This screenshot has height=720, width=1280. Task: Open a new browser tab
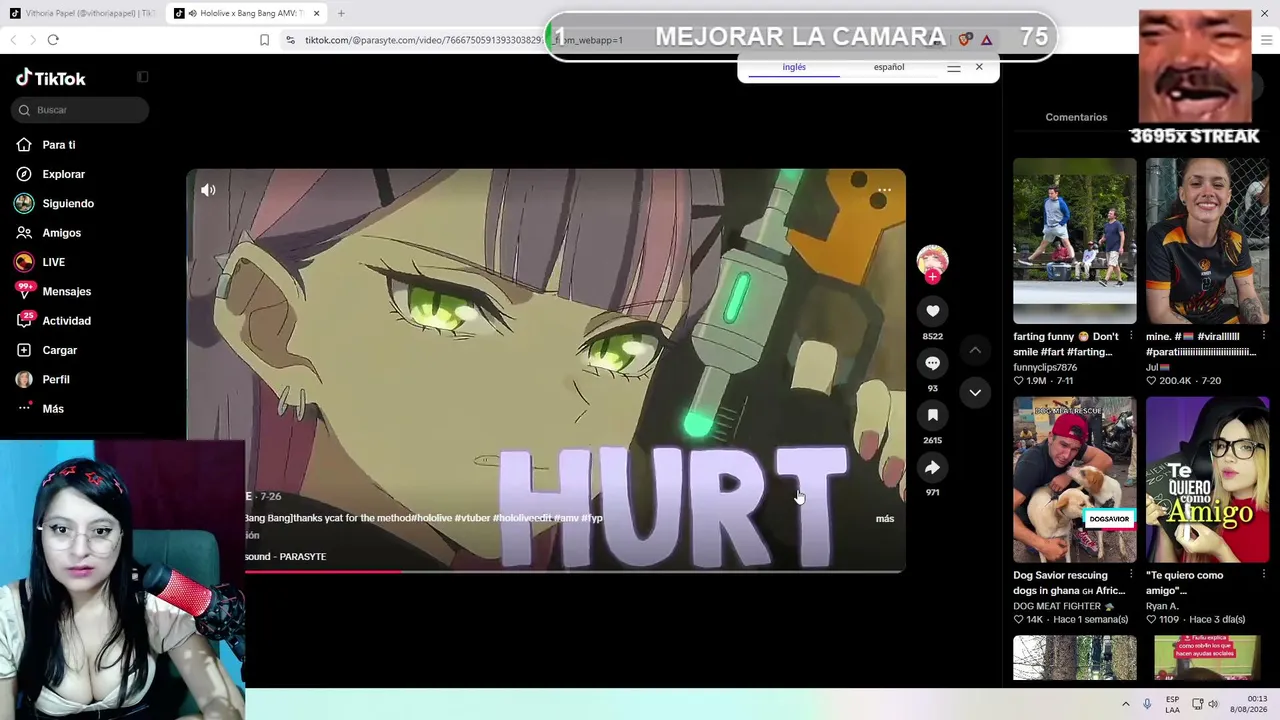pyautogui.click(x=341, y=13)
